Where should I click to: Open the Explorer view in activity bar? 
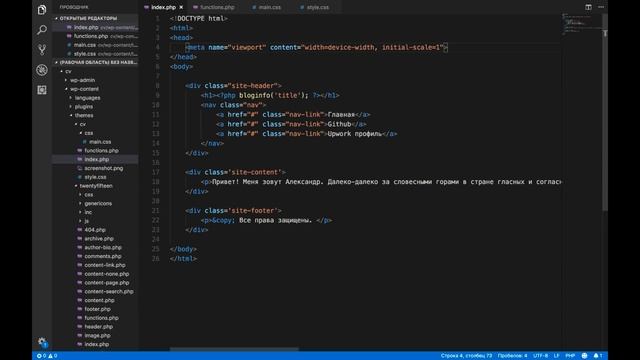click(x=42, y=10)
